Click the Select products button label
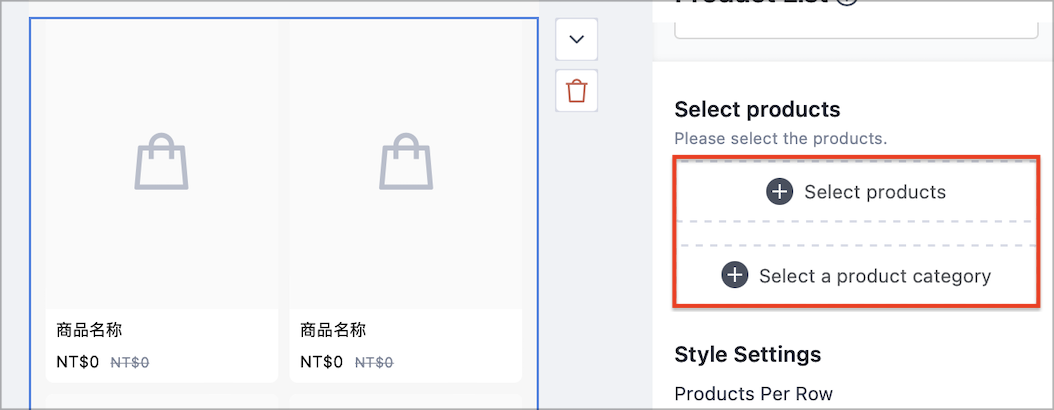The image size is (1054, 410). [875, 192]
